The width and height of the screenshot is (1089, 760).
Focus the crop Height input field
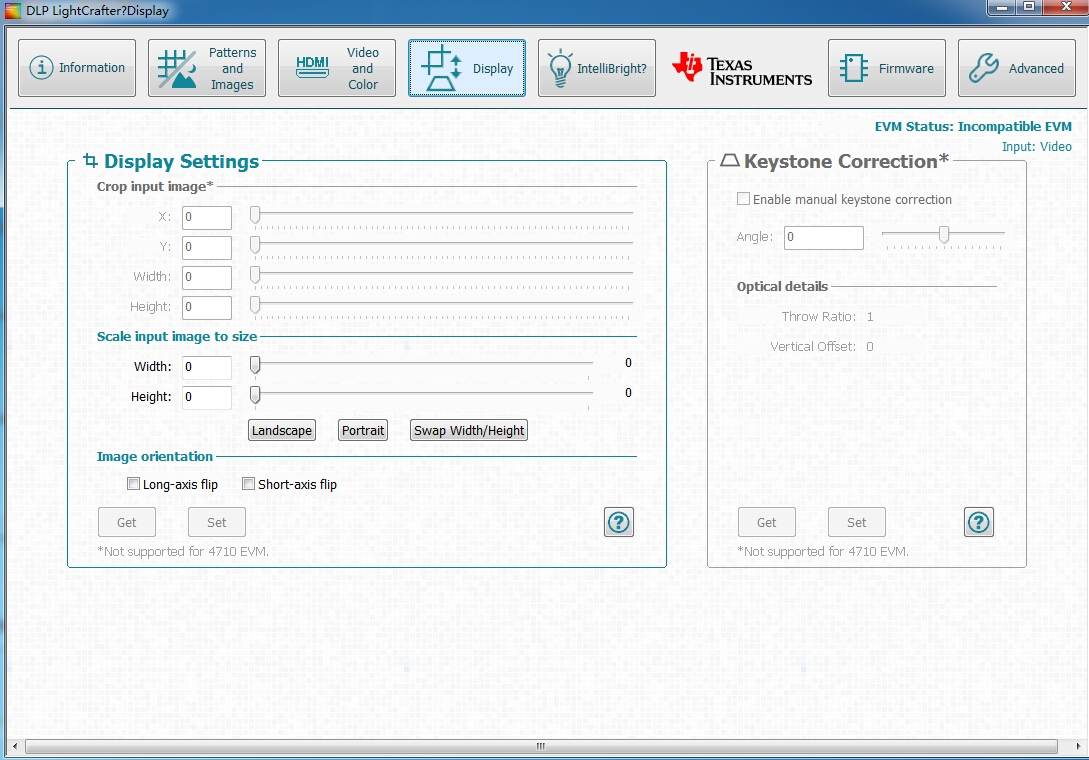[207, 307]
